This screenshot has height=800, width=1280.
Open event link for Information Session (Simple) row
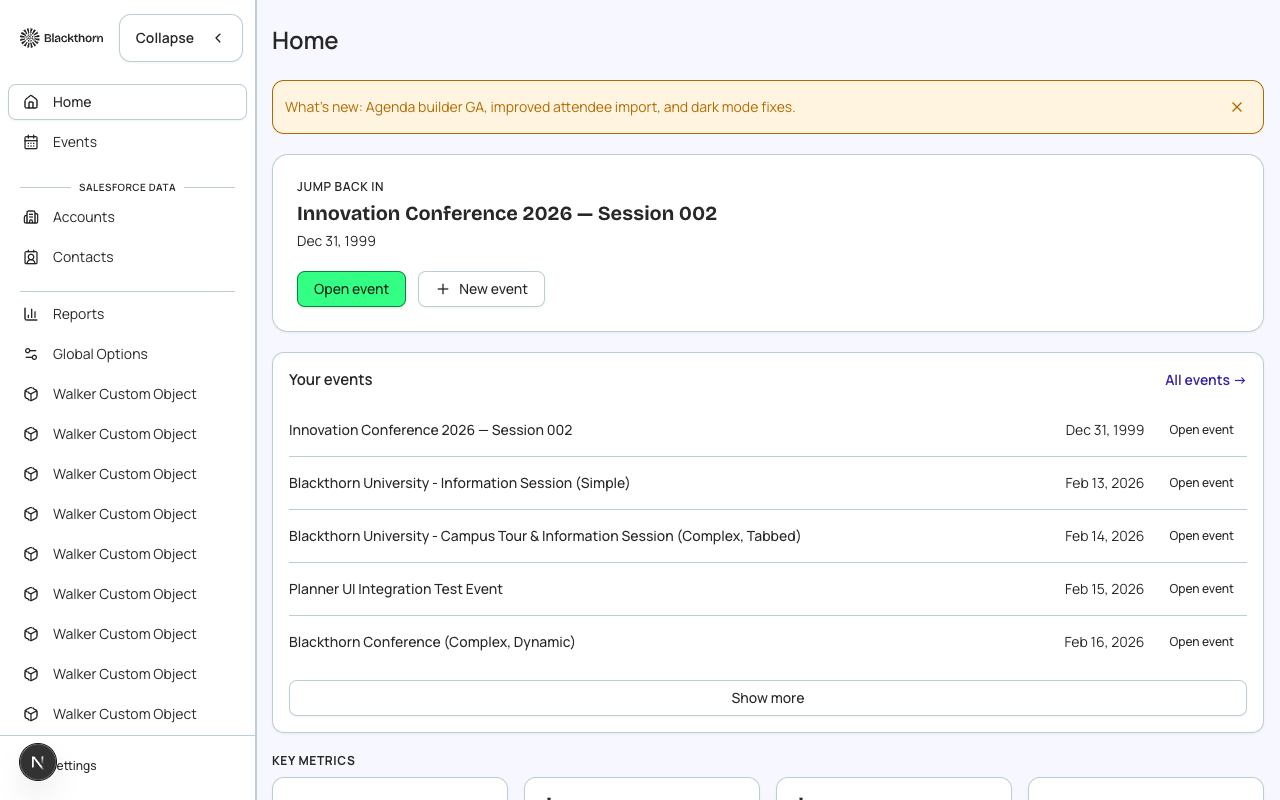[x=1201, y=483]
